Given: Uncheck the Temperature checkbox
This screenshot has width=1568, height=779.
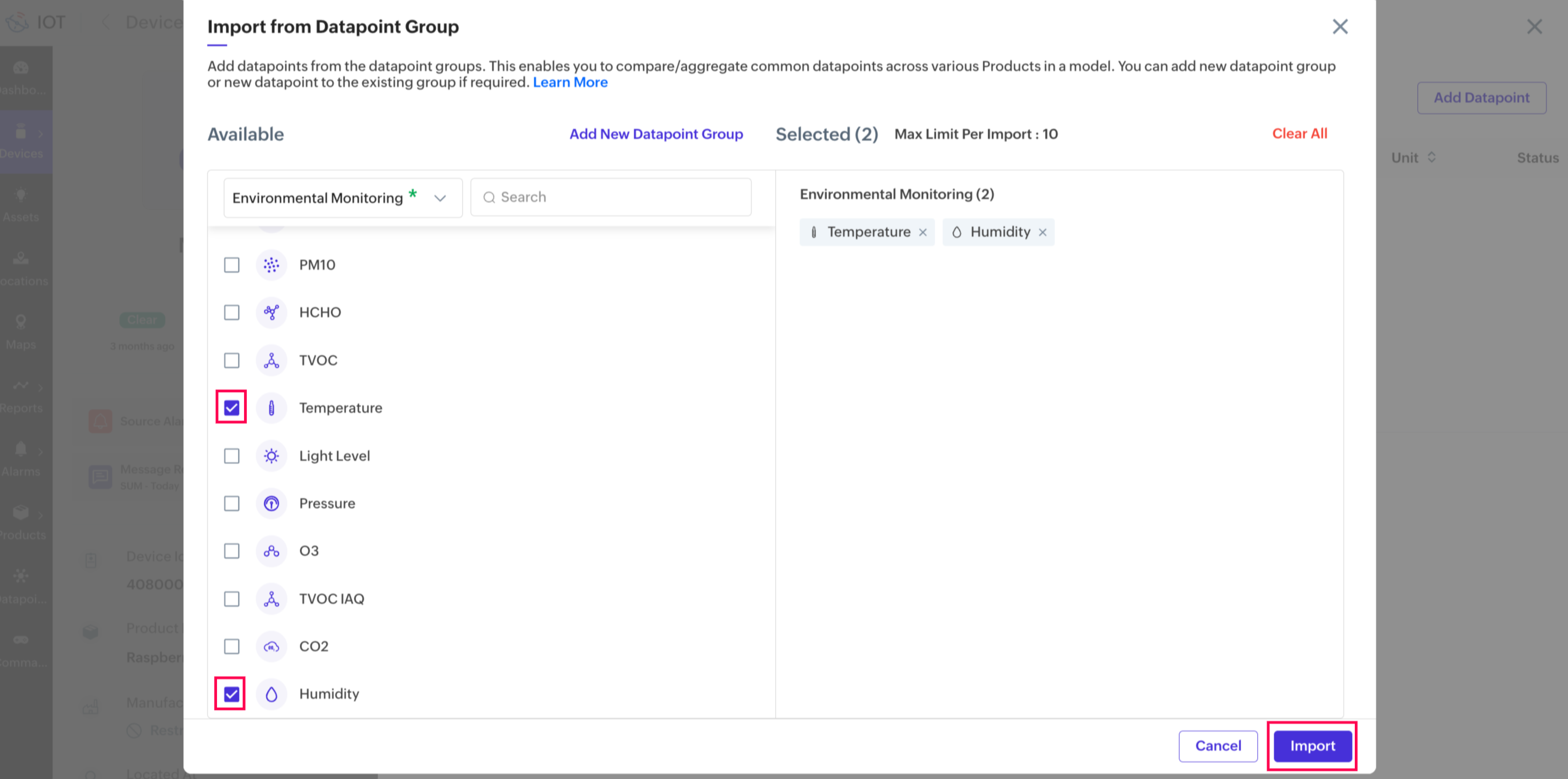Looking at the screenshot, I should [231, 408].
